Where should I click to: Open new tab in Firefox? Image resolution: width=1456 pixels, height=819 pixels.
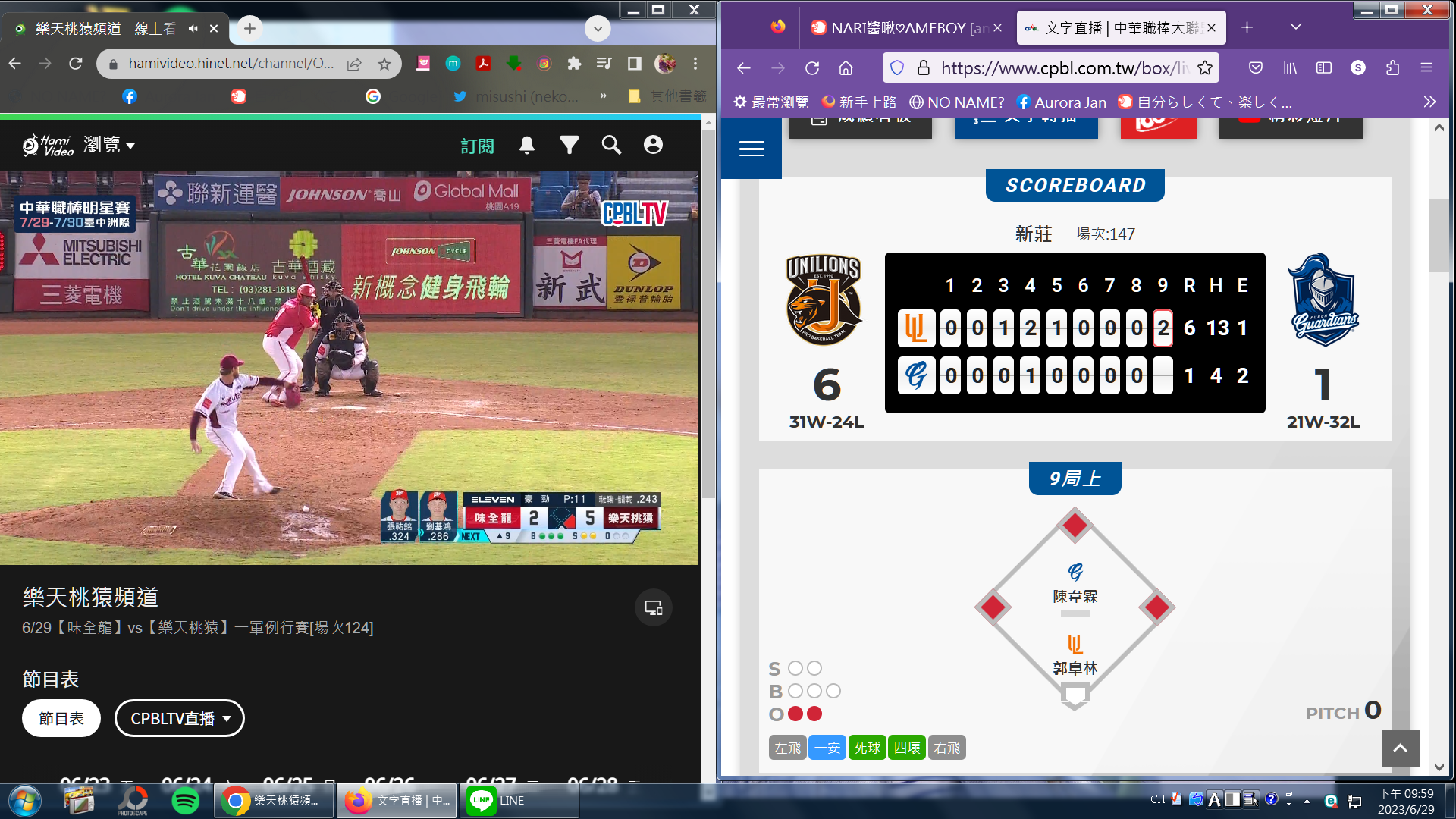coord(1247,27)
